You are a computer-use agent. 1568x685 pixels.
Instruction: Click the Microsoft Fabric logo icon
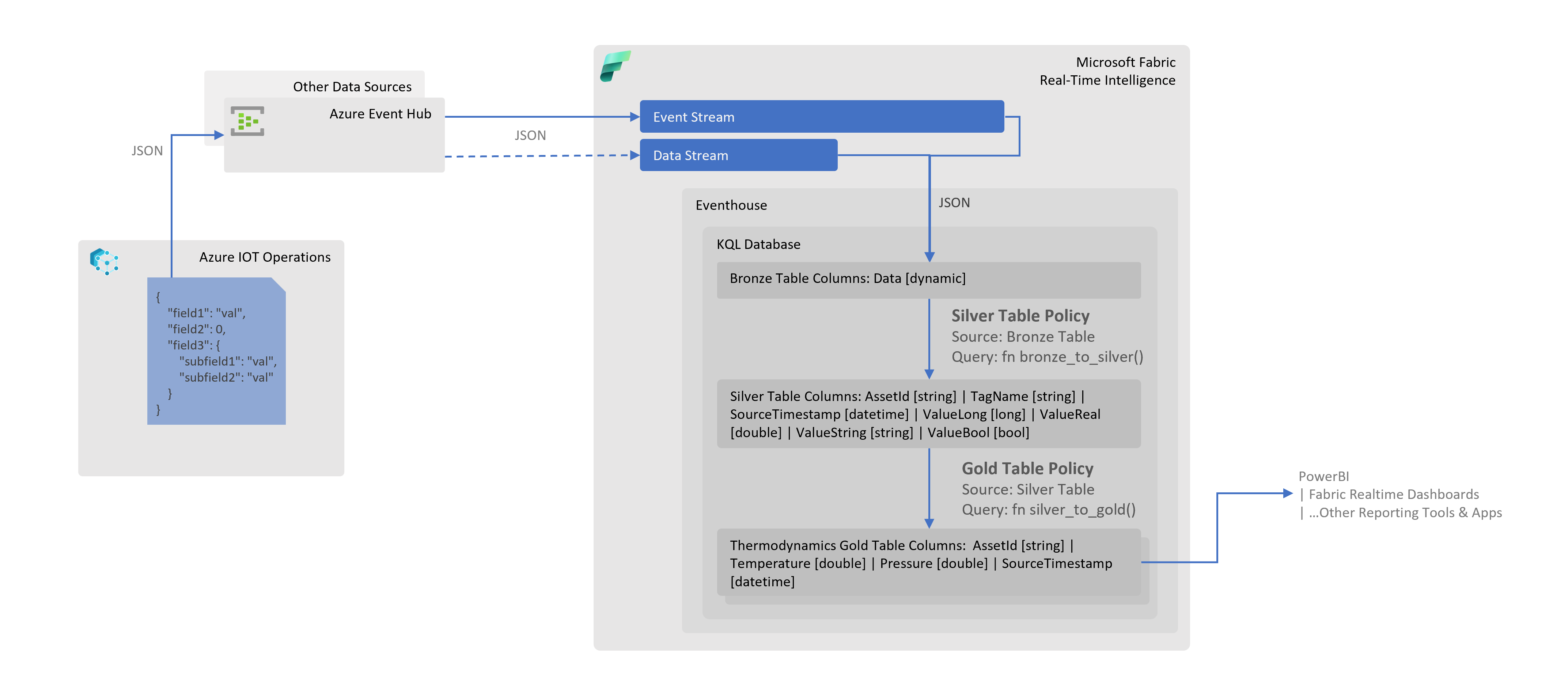click(x=615, y=67)
